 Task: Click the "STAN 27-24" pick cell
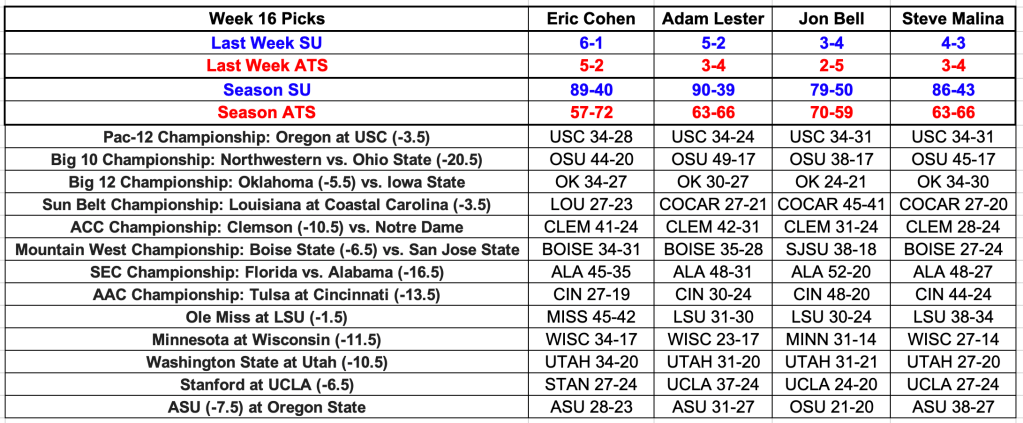click(591, 384)
